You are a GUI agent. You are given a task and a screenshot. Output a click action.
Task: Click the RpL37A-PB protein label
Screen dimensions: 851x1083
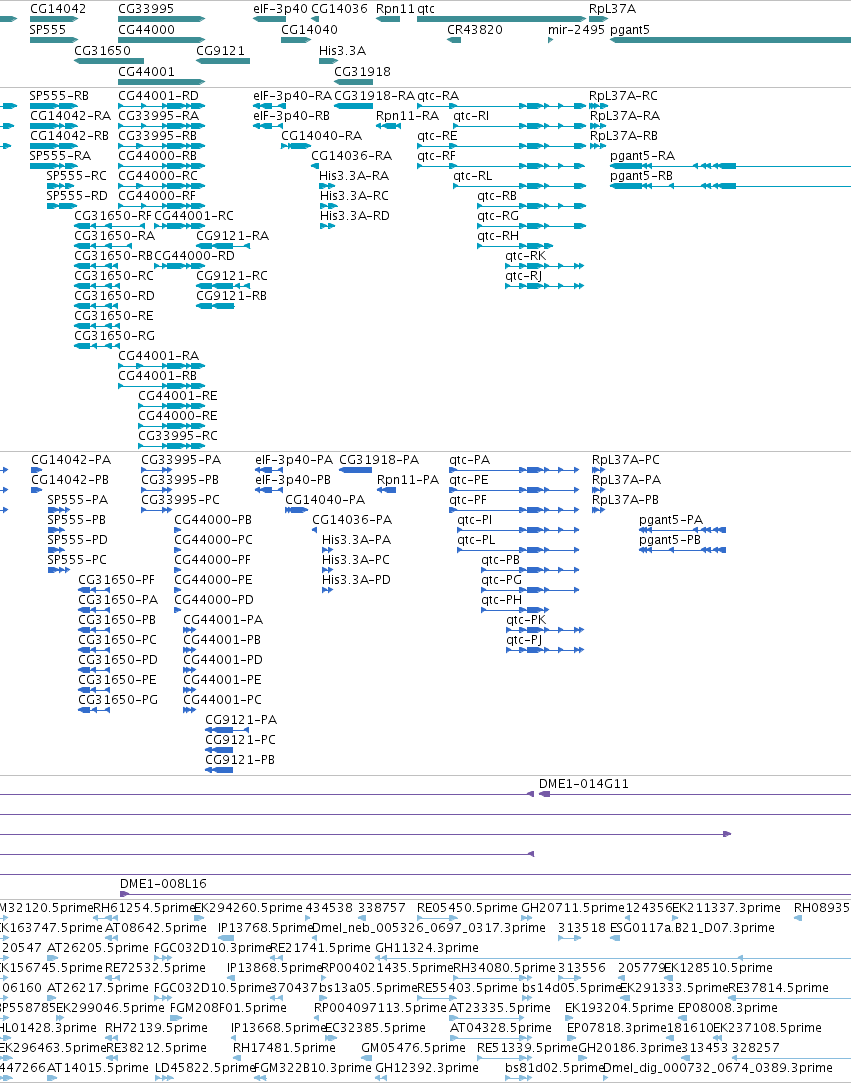(625, 500)
